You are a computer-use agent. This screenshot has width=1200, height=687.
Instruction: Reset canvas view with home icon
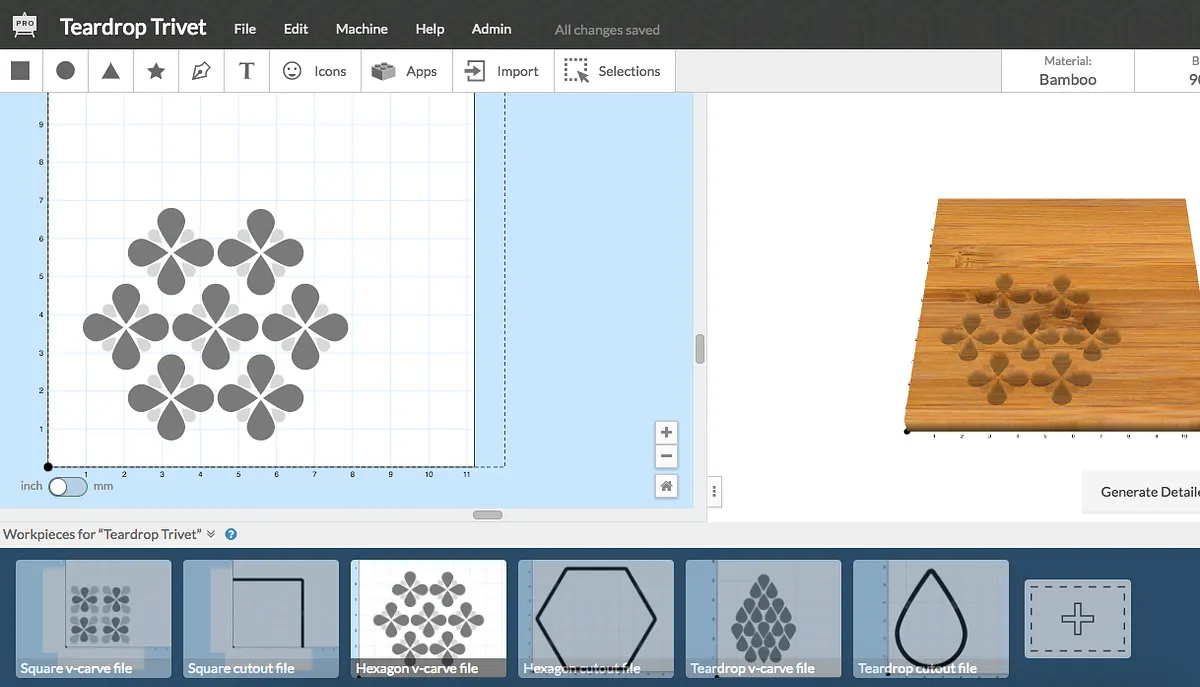point(666,486)
